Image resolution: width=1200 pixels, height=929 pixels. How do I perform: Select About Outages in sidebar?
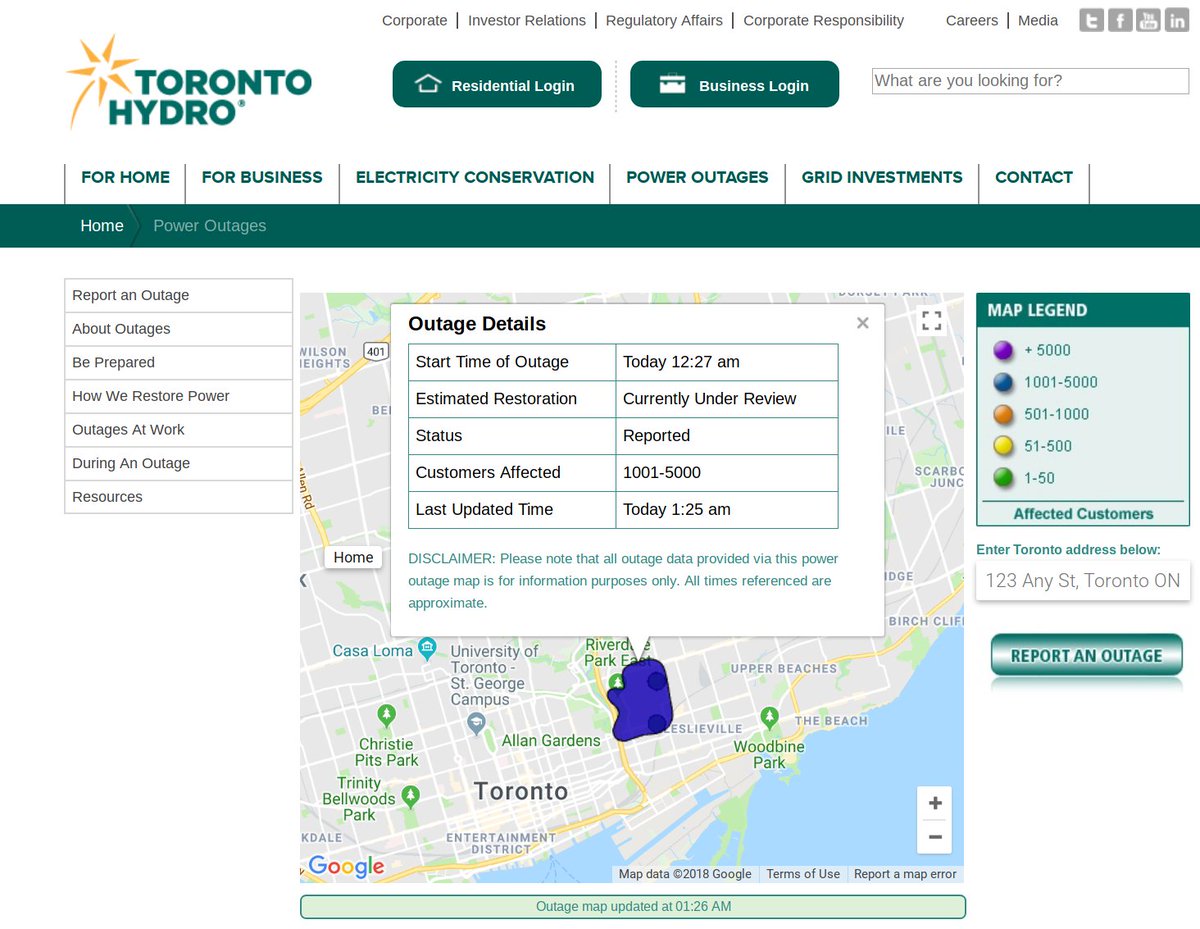[179, 329]
